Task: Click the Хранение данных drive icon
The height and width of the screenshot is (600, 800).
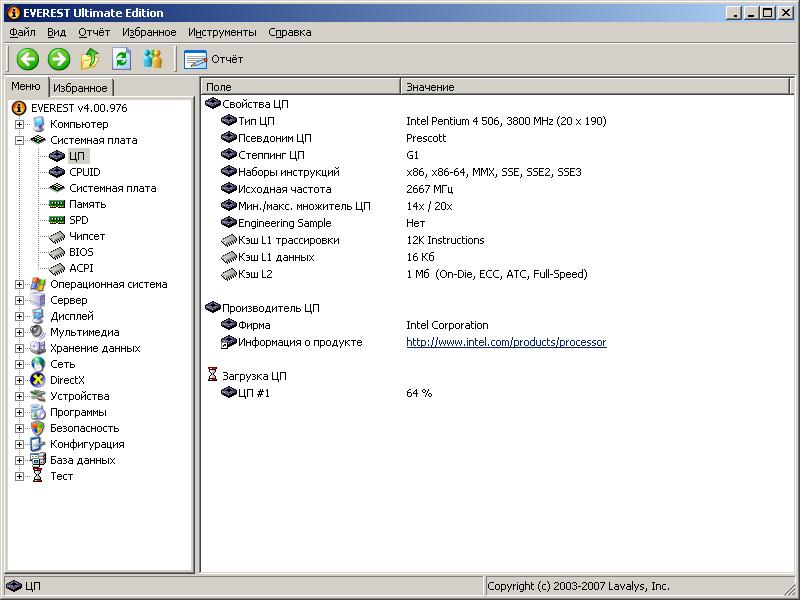Action: tap(38, 348)
